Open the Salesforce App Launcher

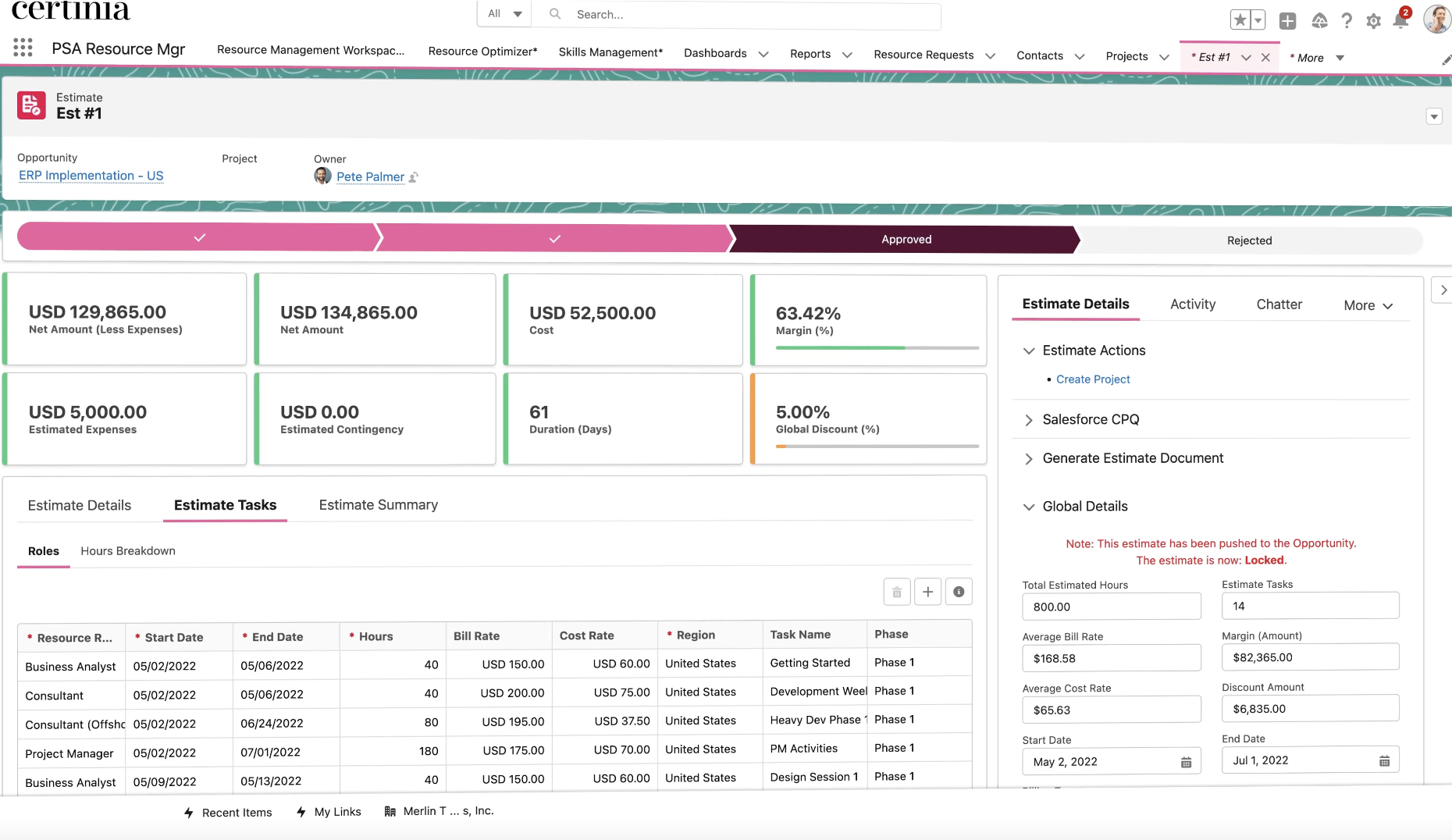pos(23,48)
